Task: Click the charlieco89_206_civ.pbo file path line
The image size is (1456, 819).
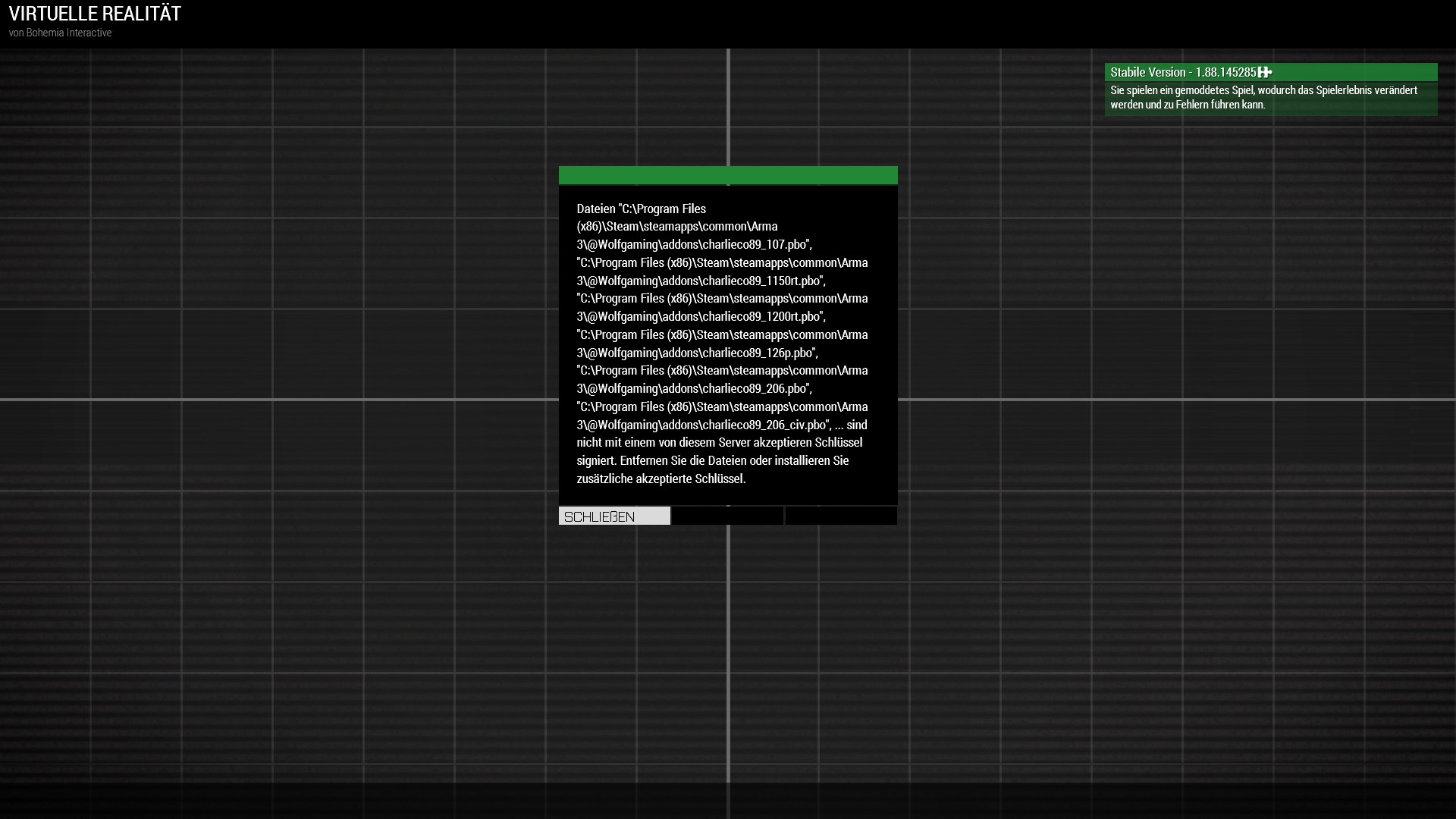Action: [704, 425]
